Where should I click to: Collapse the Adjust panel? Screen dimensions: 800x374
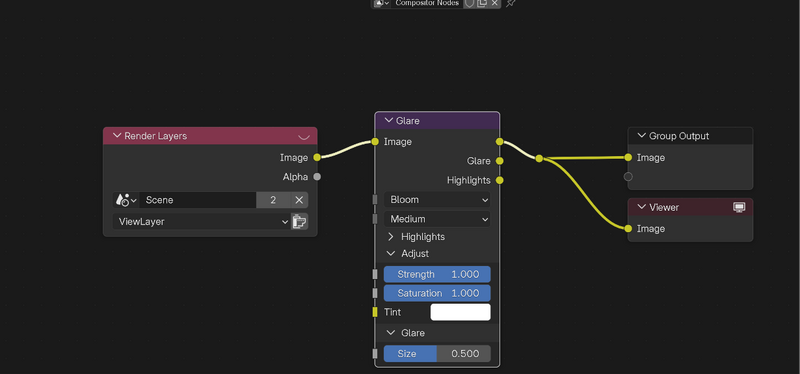pyautogui.click(x=391, y=254)
